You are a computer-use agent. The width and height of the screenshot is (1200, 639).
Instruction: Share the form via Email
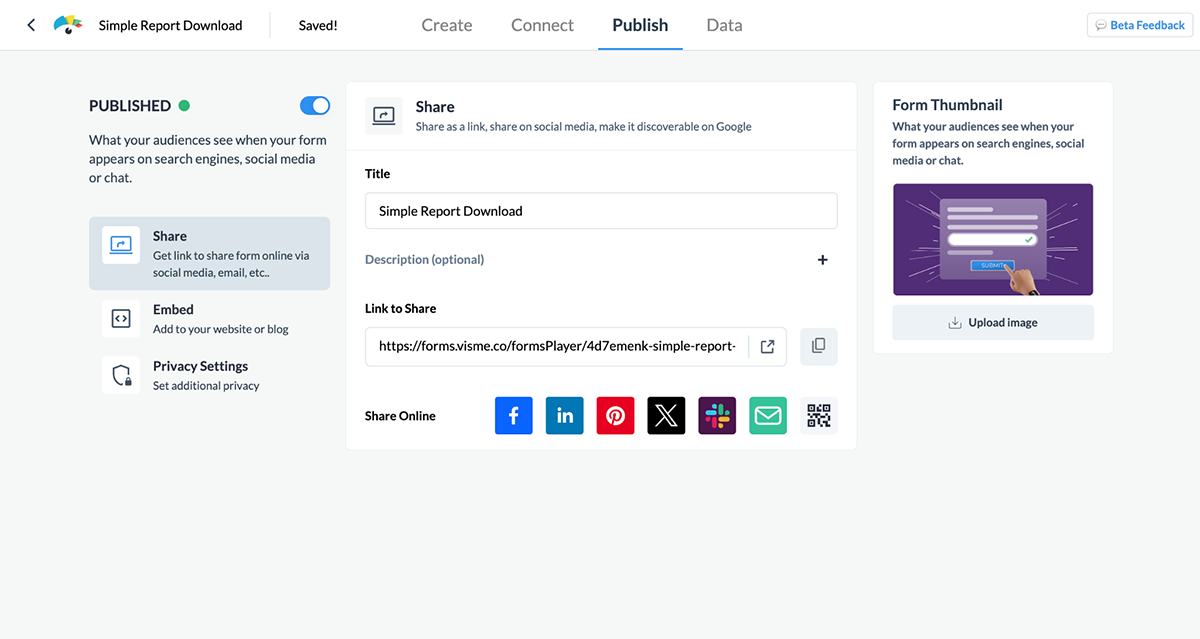tap(767, 415)
